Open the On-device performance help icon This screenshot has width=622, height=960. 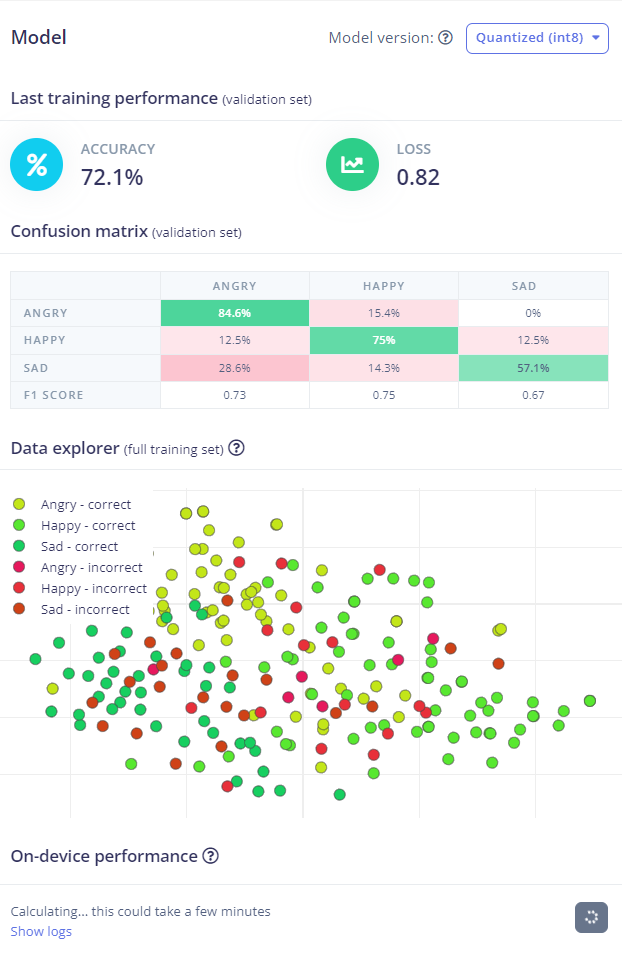211,856
